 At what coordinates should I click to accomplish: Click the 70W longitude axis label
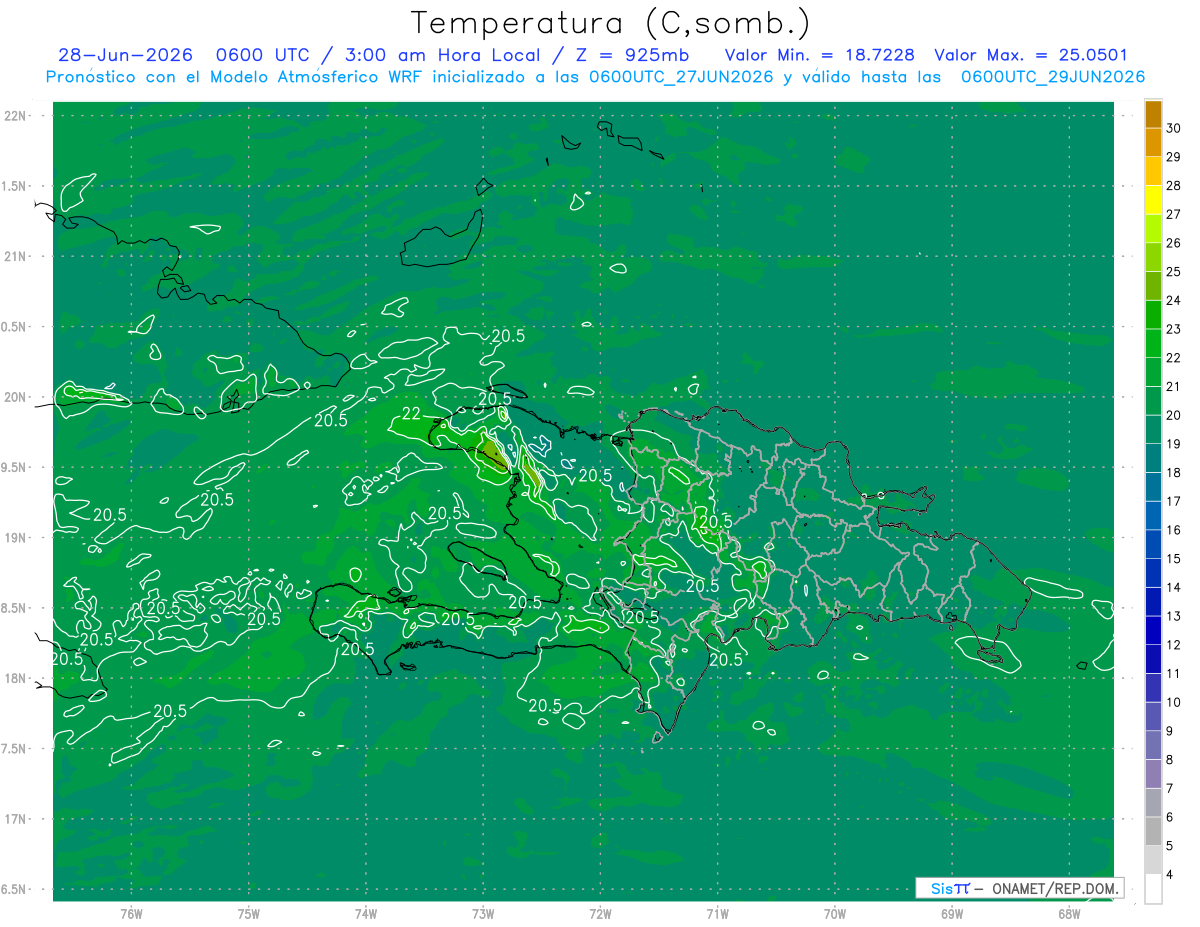834,912
